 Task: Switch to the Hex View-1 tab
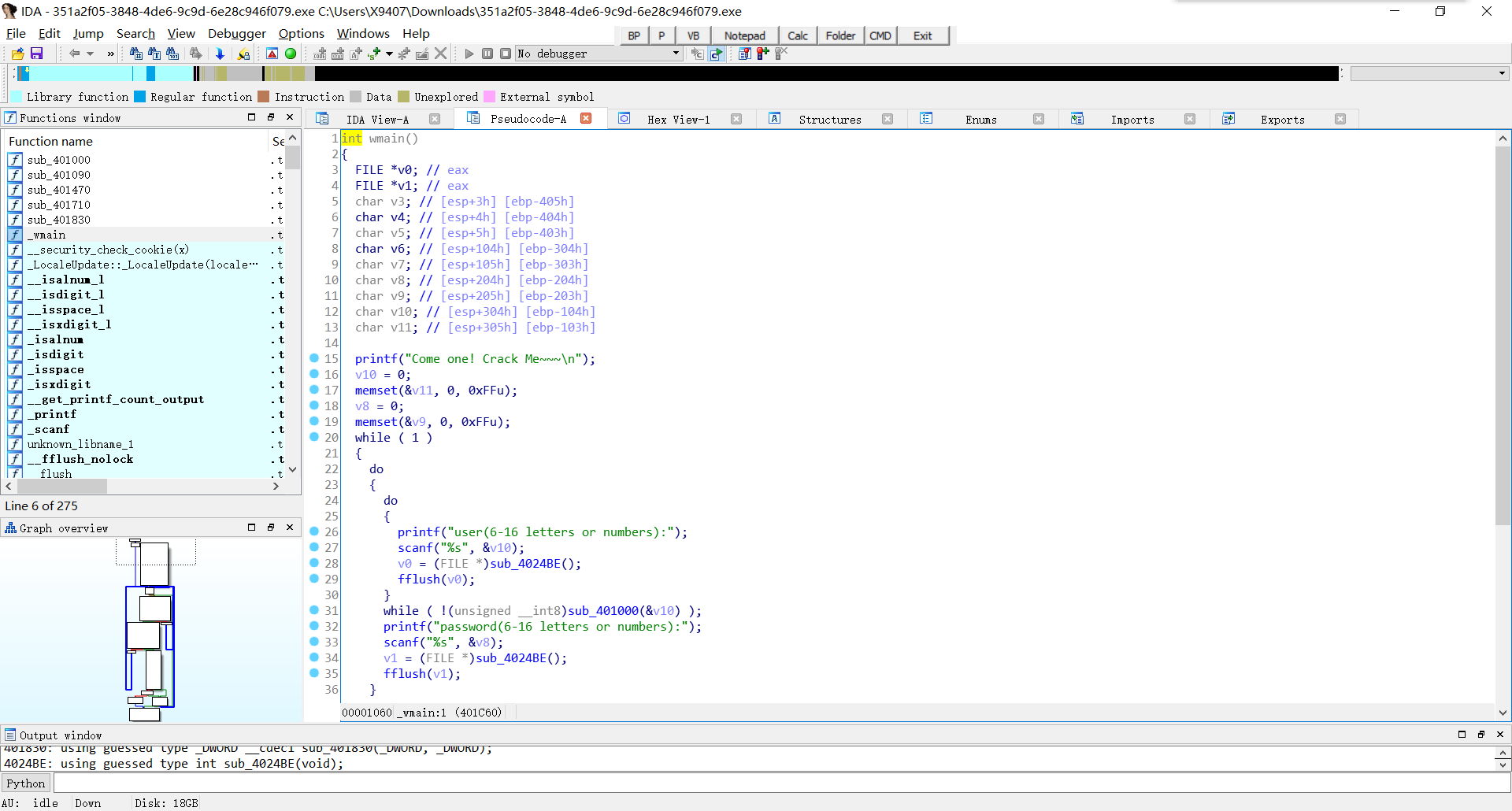click(x=678, y=119)
